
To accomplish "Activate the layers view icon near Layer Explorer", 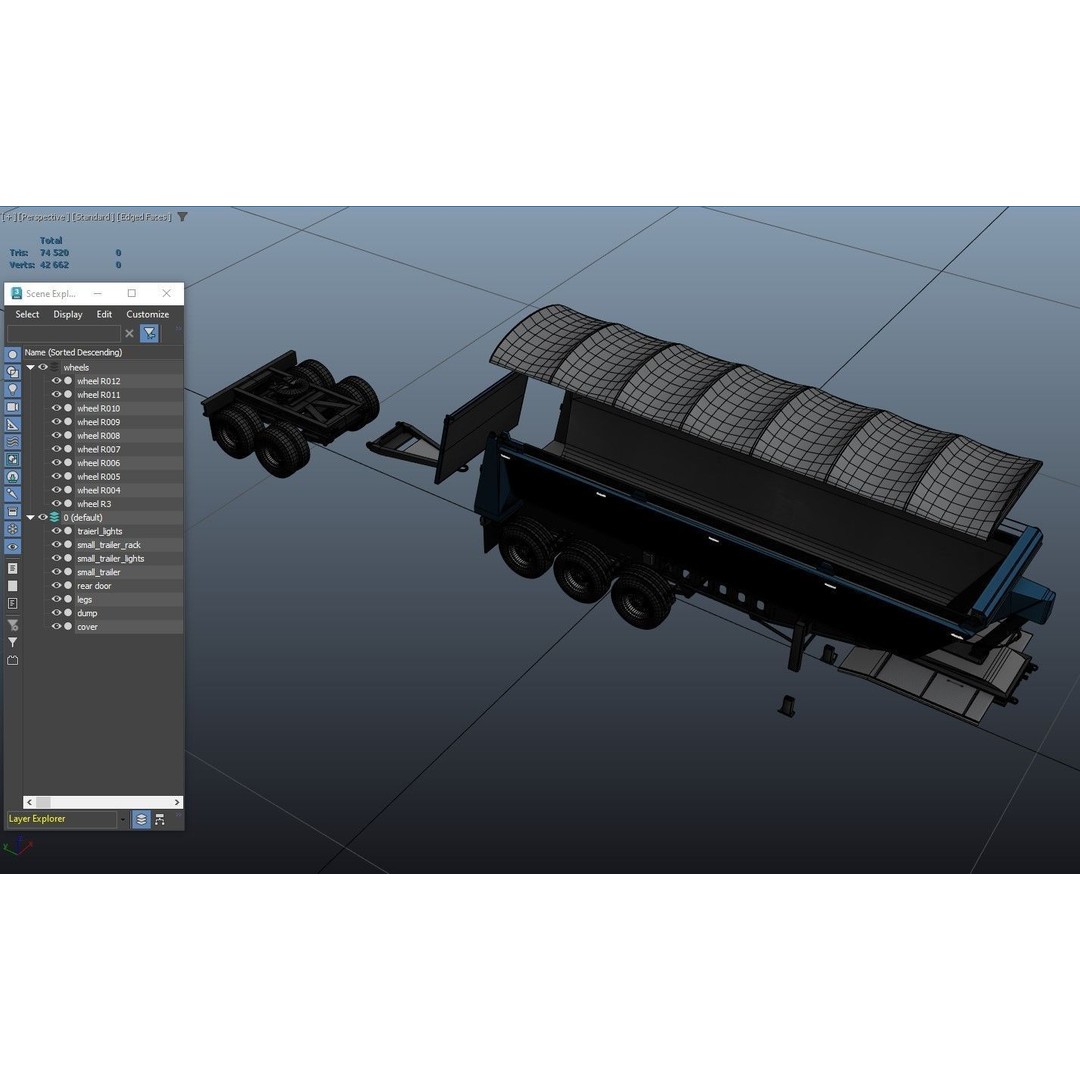I will [x=141, y=819].
